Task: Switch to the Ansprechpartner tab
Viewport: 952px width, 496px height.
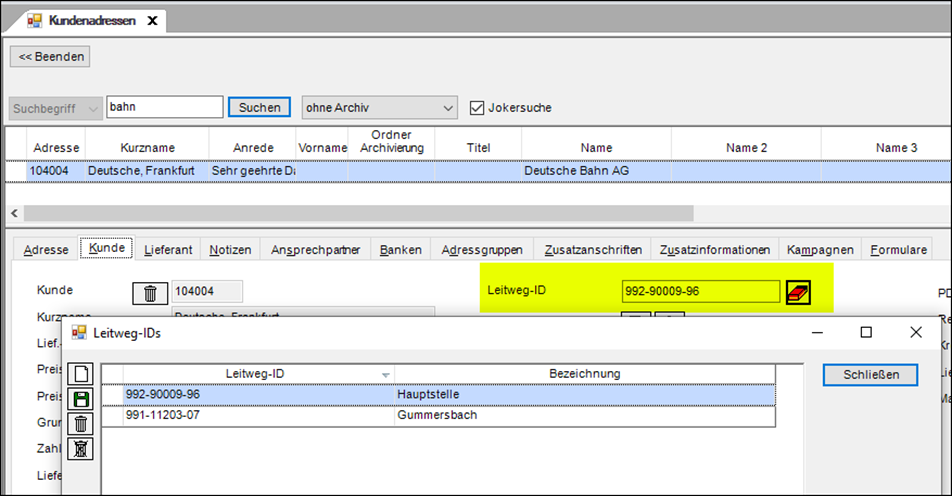Action: (317, 250)
